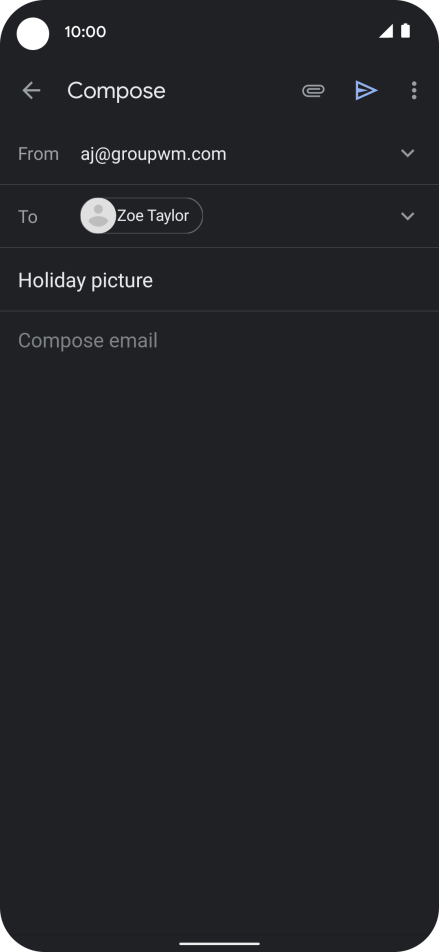Attach a file with the paperclip icon
The height and width of the screenshot is (952, 439).
(x=313, y=90)
